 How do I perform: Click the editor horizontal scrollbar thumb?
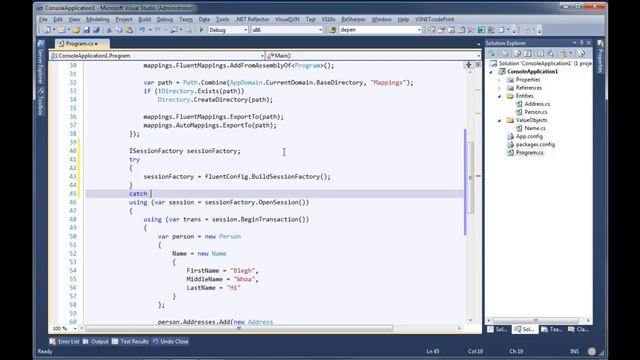(x=239, y=328)
